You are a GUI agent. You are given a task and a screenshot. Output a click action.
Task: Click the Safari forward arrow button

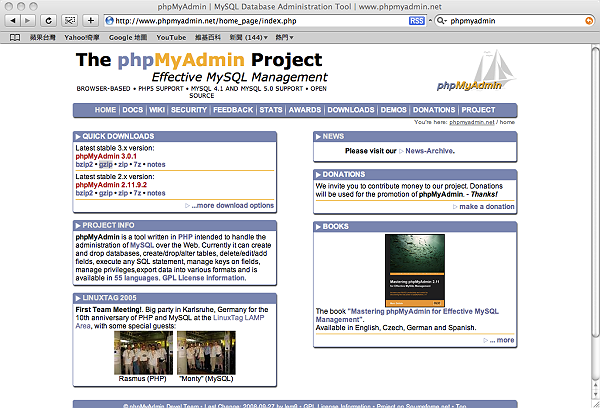point(28,21)
